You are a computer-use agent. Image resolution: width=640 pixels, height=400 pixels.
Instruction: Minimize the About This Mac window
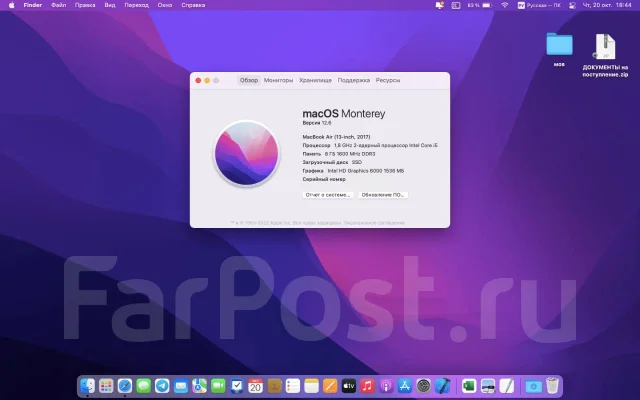click(x=207, y=80)
